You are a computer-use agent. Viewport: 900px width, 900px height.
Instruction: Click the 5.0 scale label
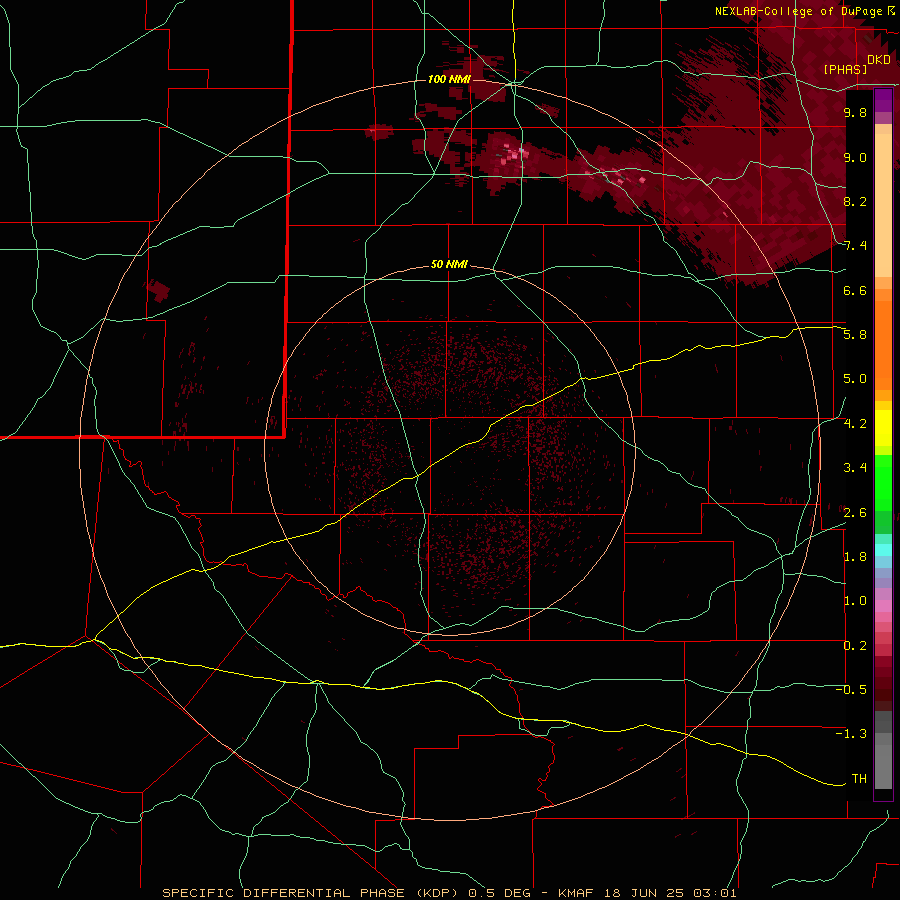tap(855, 379)
